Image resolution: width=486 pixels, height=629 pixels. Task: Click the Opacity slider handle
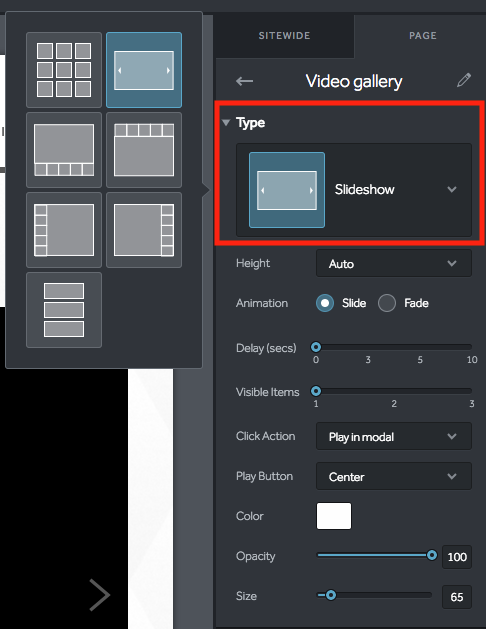tap(432, 555)
